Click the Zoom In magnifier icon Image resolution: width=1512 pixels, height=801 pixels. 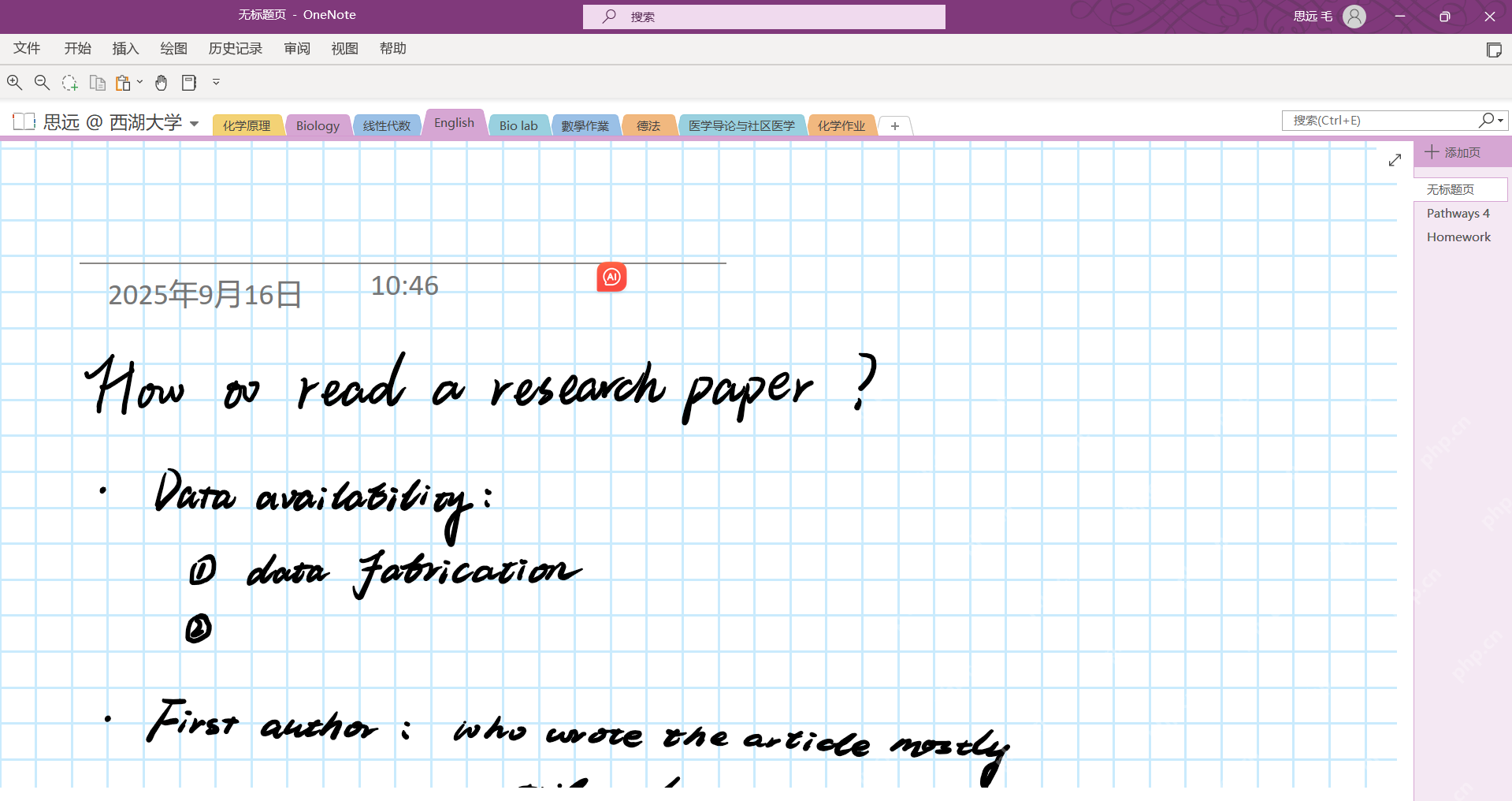tap(15, 82)
